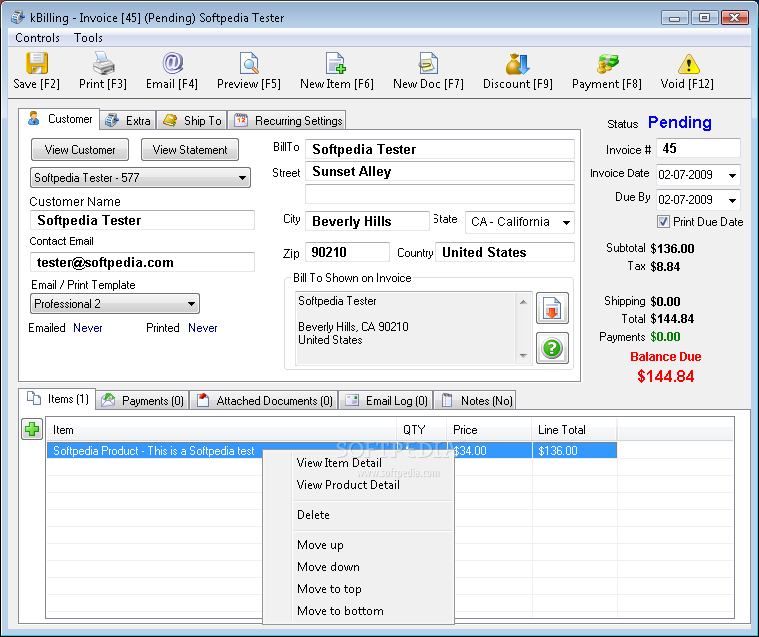Image resolution: width=759 pixels, height=637 pixels.
Task: Click the Price column header
Action: coord(489,430)
